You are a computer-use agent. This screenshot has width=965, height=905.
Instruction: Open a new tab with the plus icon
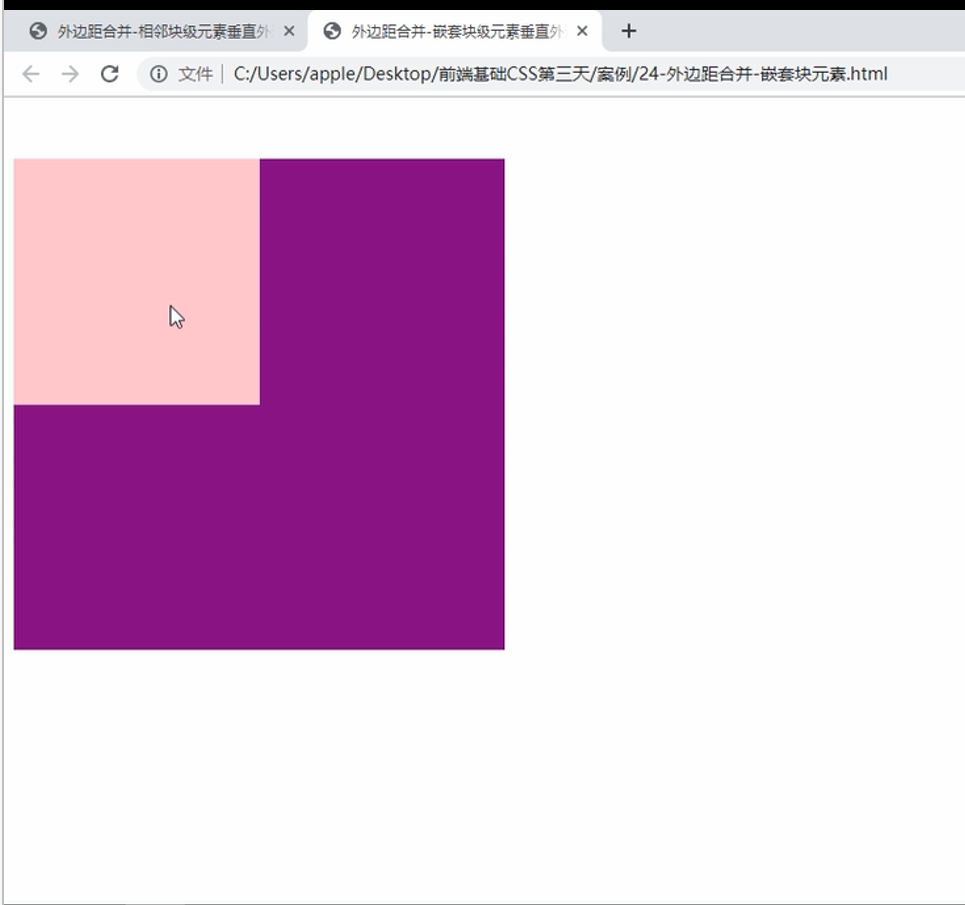tap(628, 31)
